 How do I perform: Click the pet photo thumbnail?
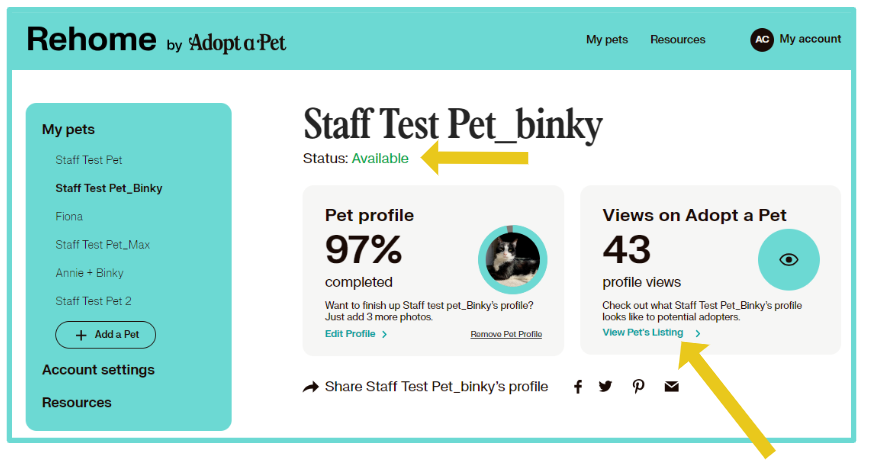tap(512, 260)
